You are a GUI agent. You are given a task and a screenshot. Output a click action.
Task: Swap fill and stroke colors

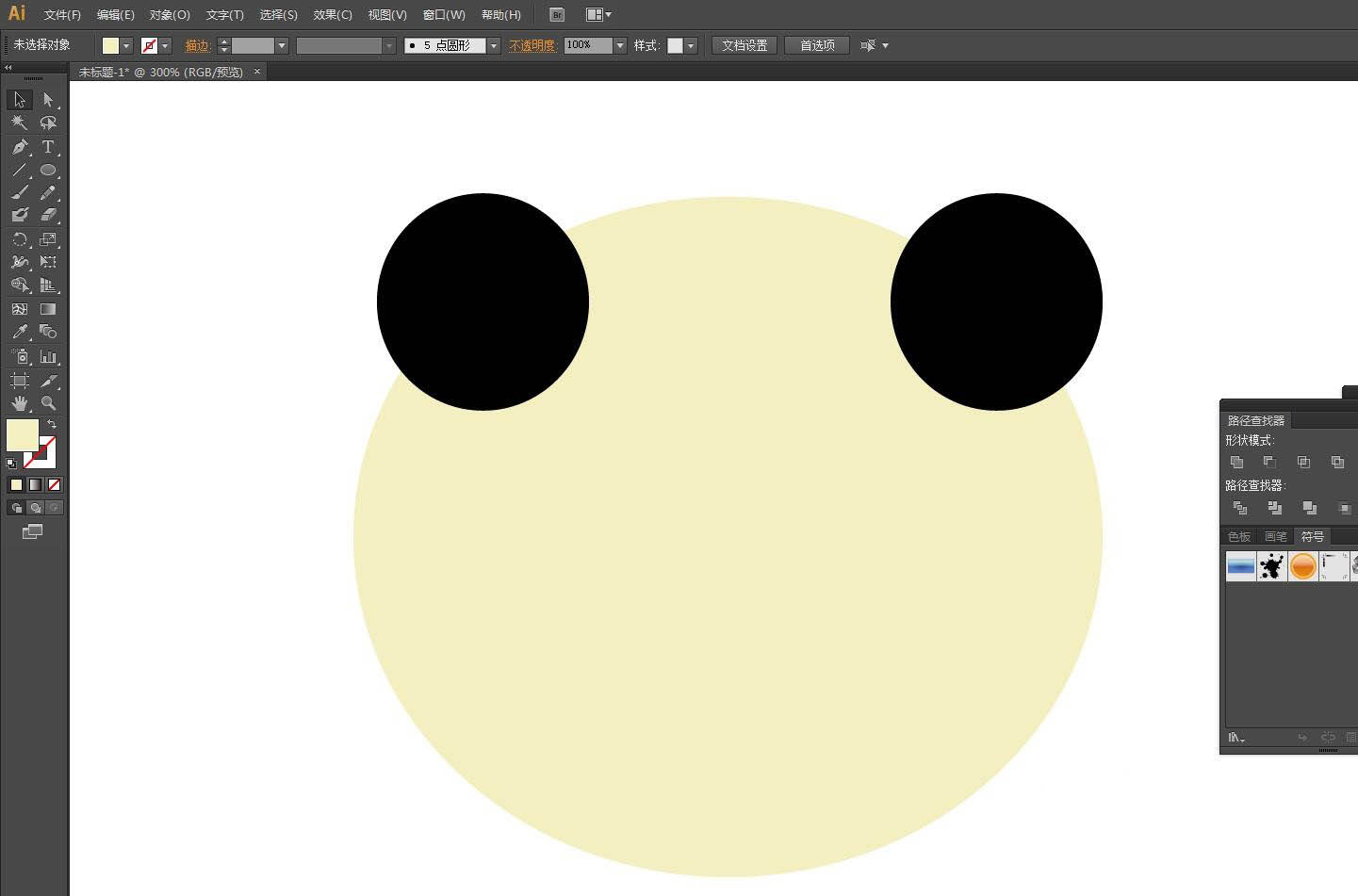point(52,425)
